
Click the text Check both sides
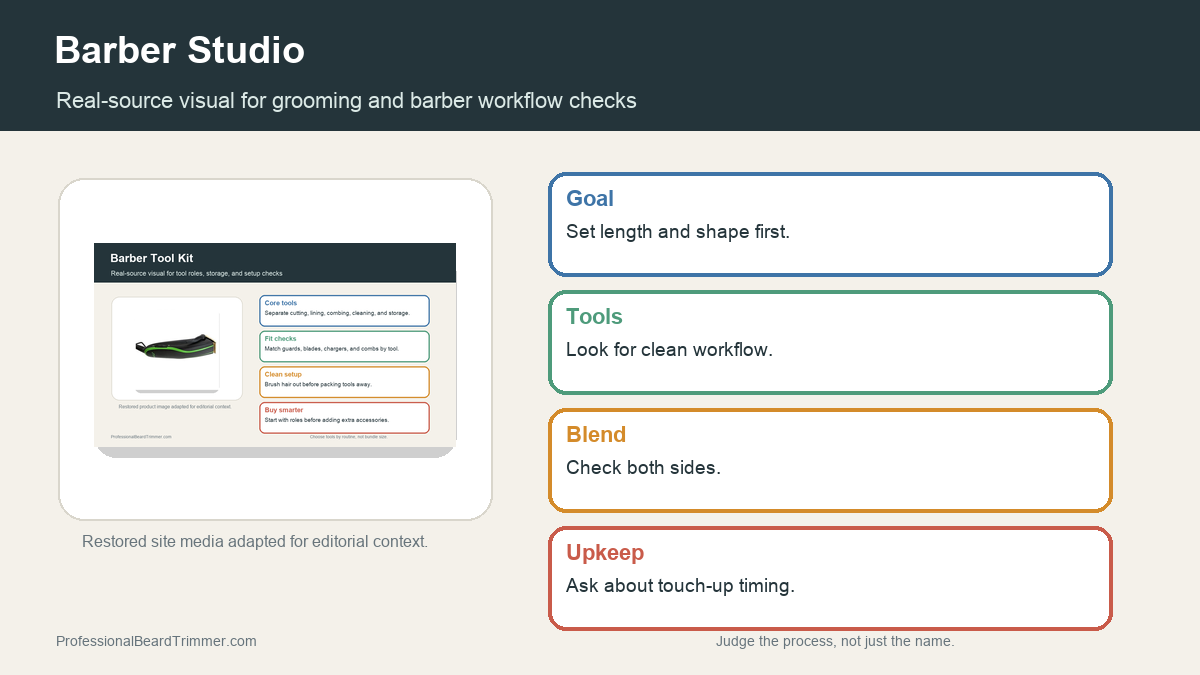pyautogui.click(x=643, y=467)
